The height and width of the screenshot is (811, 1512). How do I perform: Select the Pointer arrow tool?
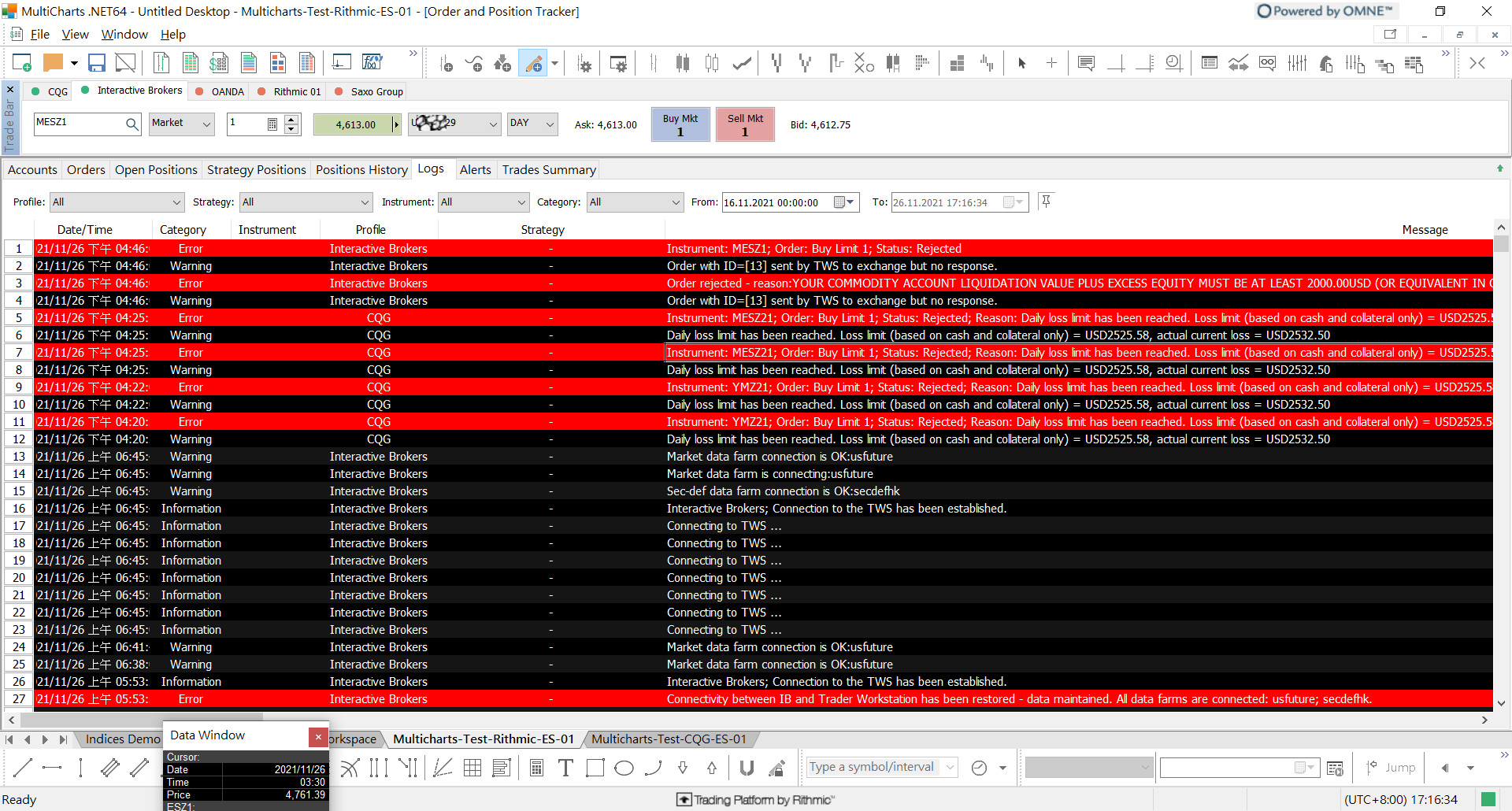1021,63
